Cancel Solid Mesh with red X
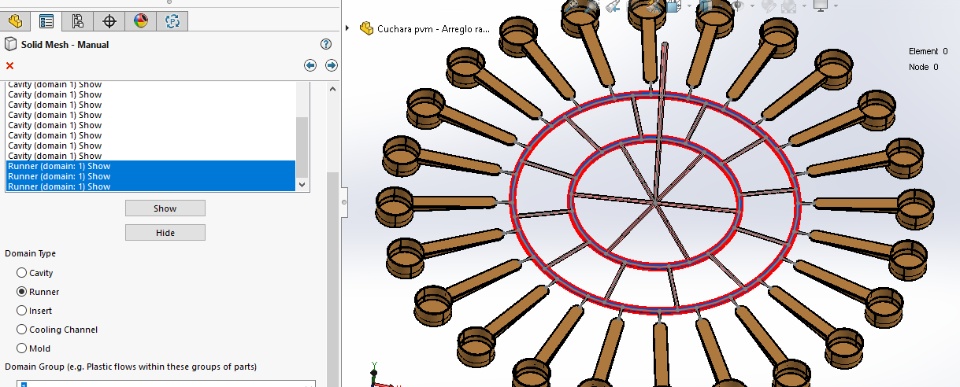Screen dimensions: 960x387 click(x=10, y=66)
